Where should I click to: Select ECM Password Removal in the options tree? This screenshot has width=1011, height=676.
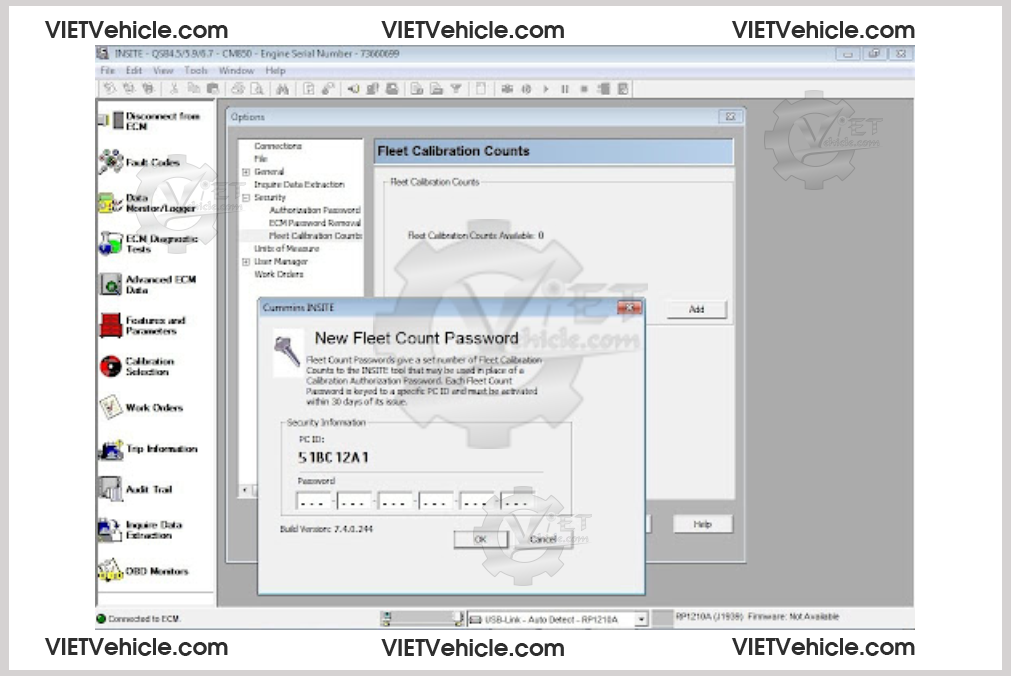(x=315, y=223)
